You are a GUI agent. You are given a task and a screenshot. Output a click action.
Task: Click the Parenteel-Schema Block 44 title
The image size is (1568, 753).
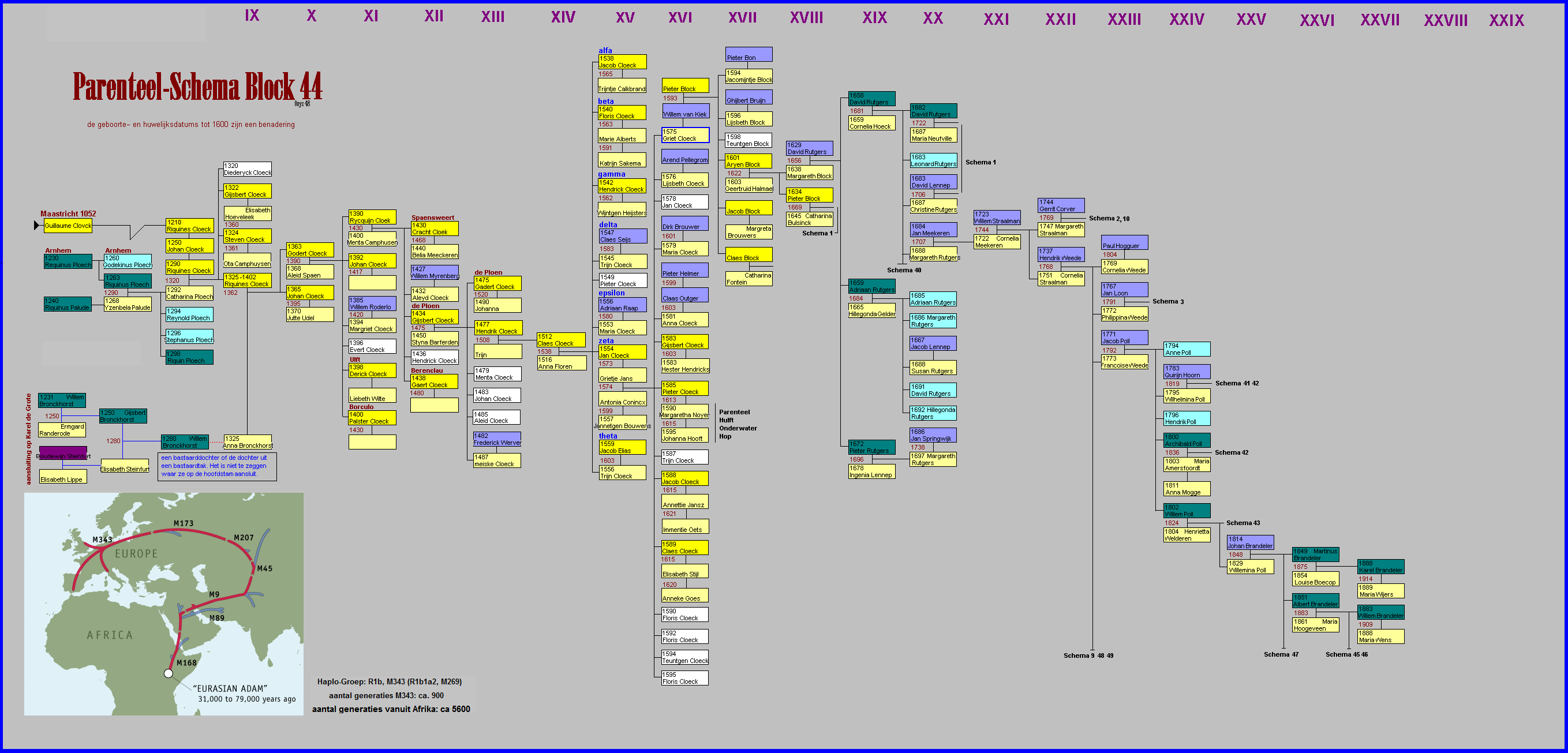(197, 87)
